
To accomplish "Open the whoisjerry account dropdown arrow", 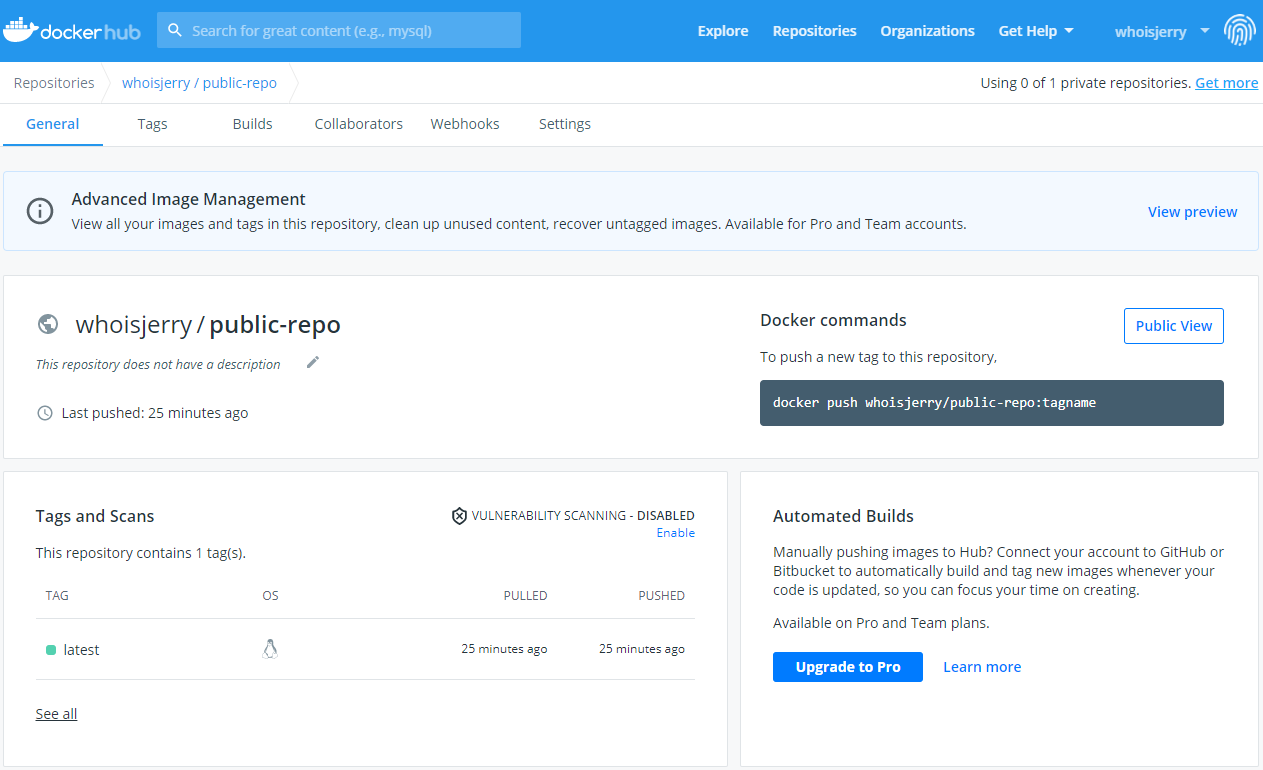I will click(x=1204, y=30).
